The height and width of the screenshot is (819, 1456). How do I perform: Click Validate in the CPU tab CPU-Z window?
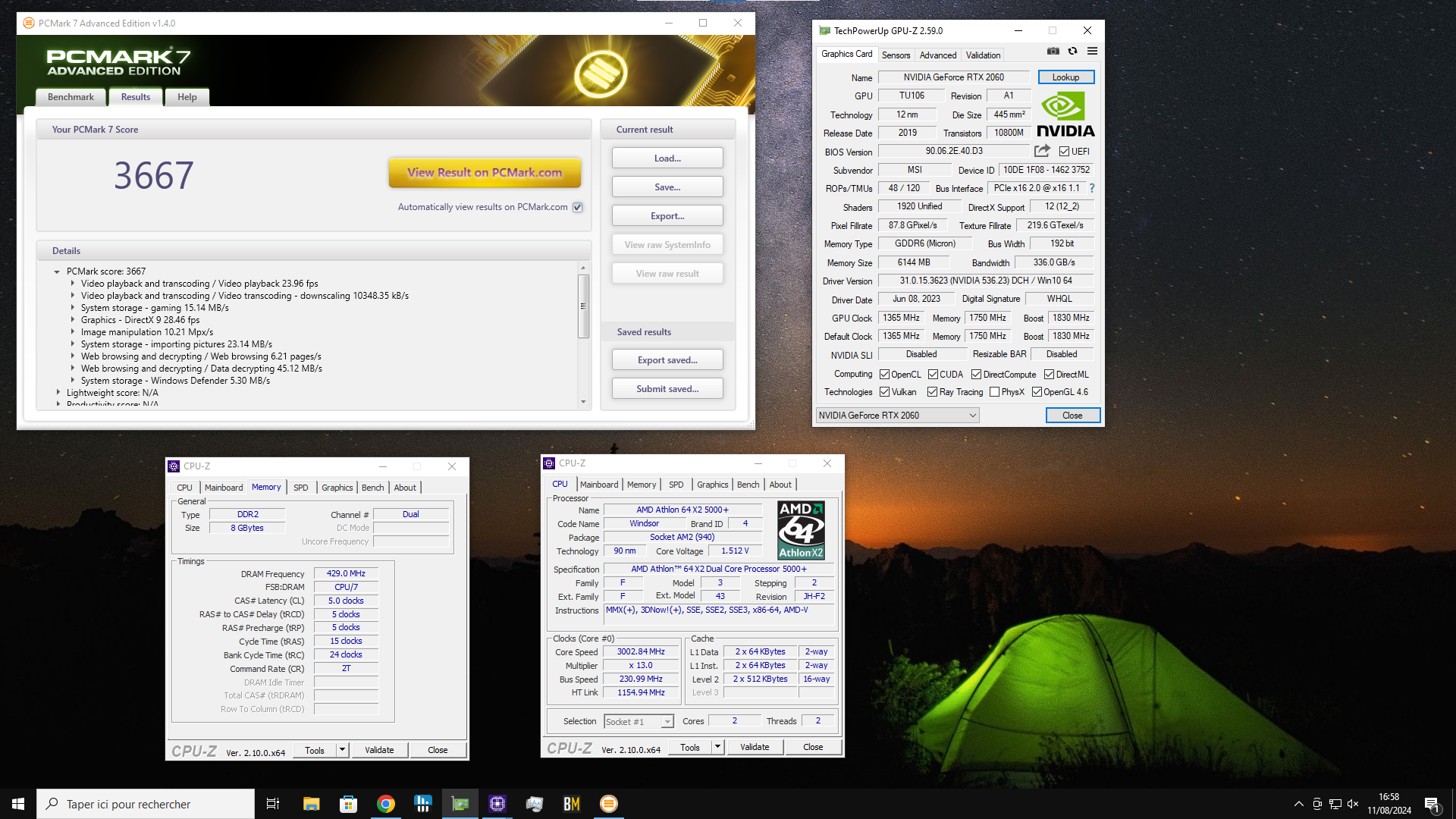(755, 747)
